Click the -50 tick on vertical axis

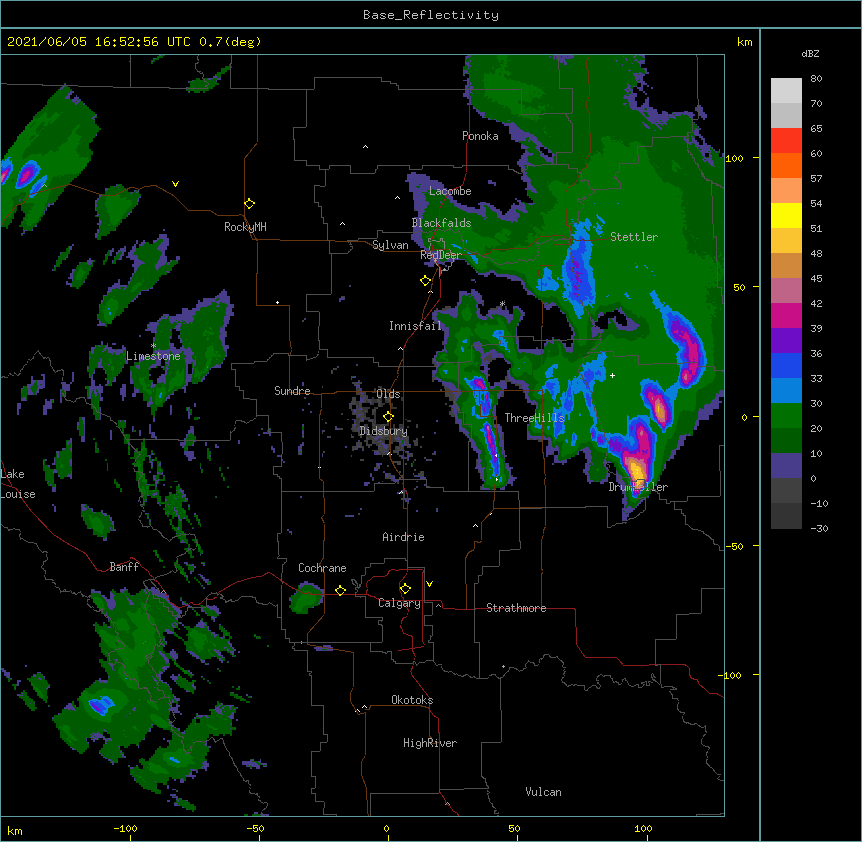click(x=733, y=546)
